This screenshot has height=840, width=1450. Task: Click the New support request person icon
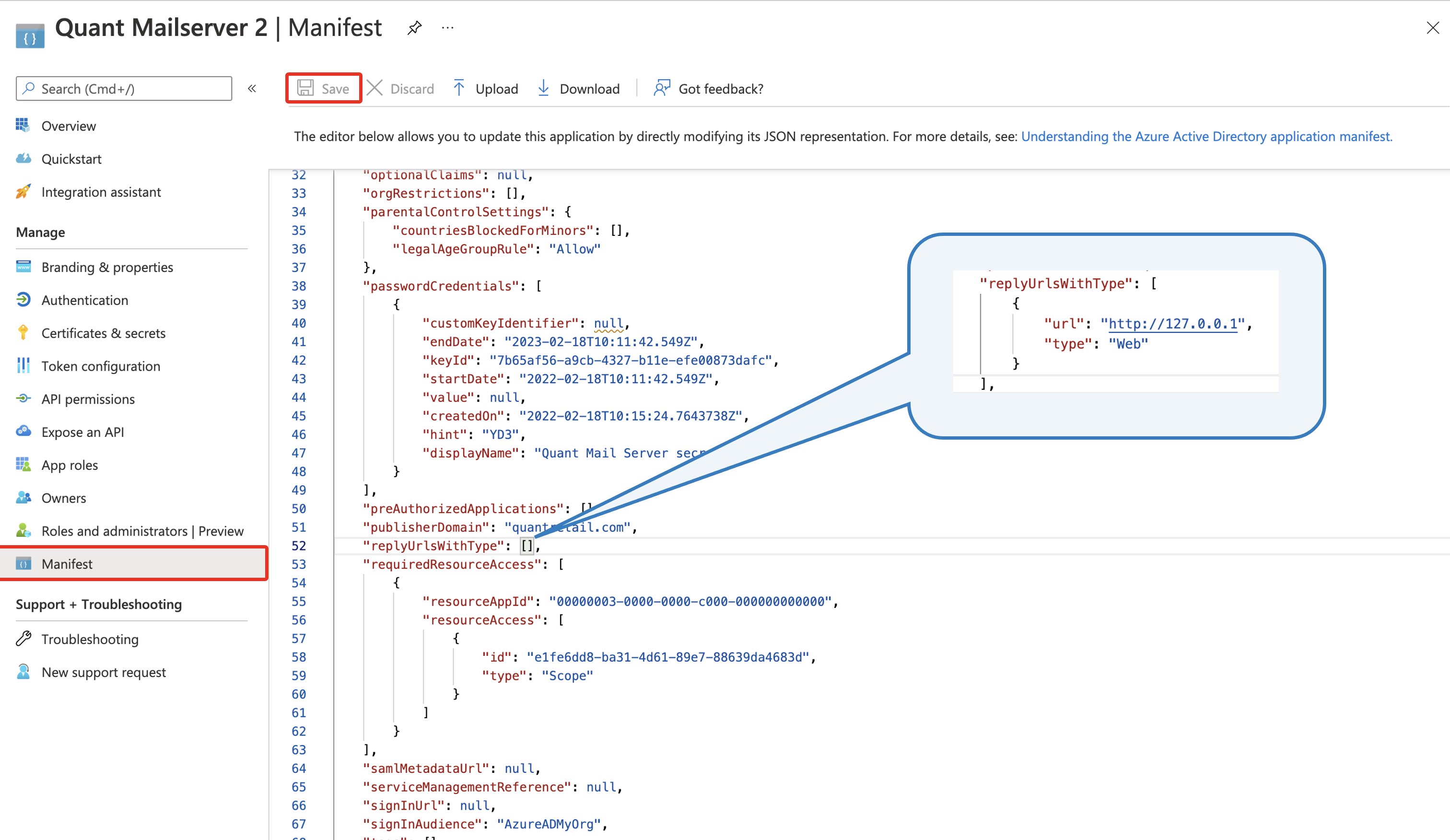click(23, 671)
